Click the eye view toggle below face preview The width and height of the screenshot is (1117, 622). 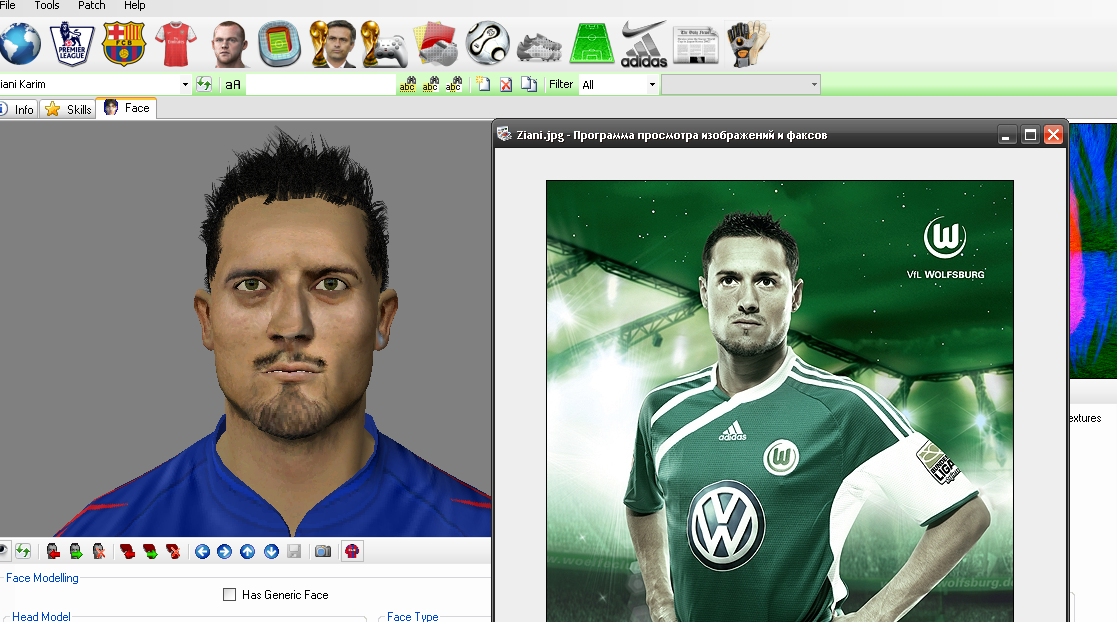tap(4, 551)
